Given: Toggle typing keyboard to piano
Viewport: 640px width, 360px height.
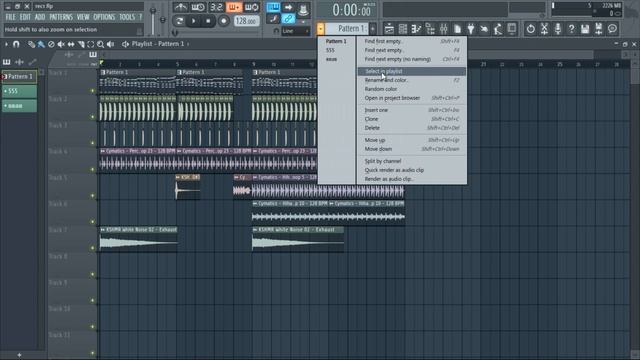Looking at the screenshot, I should coord(273,7).
